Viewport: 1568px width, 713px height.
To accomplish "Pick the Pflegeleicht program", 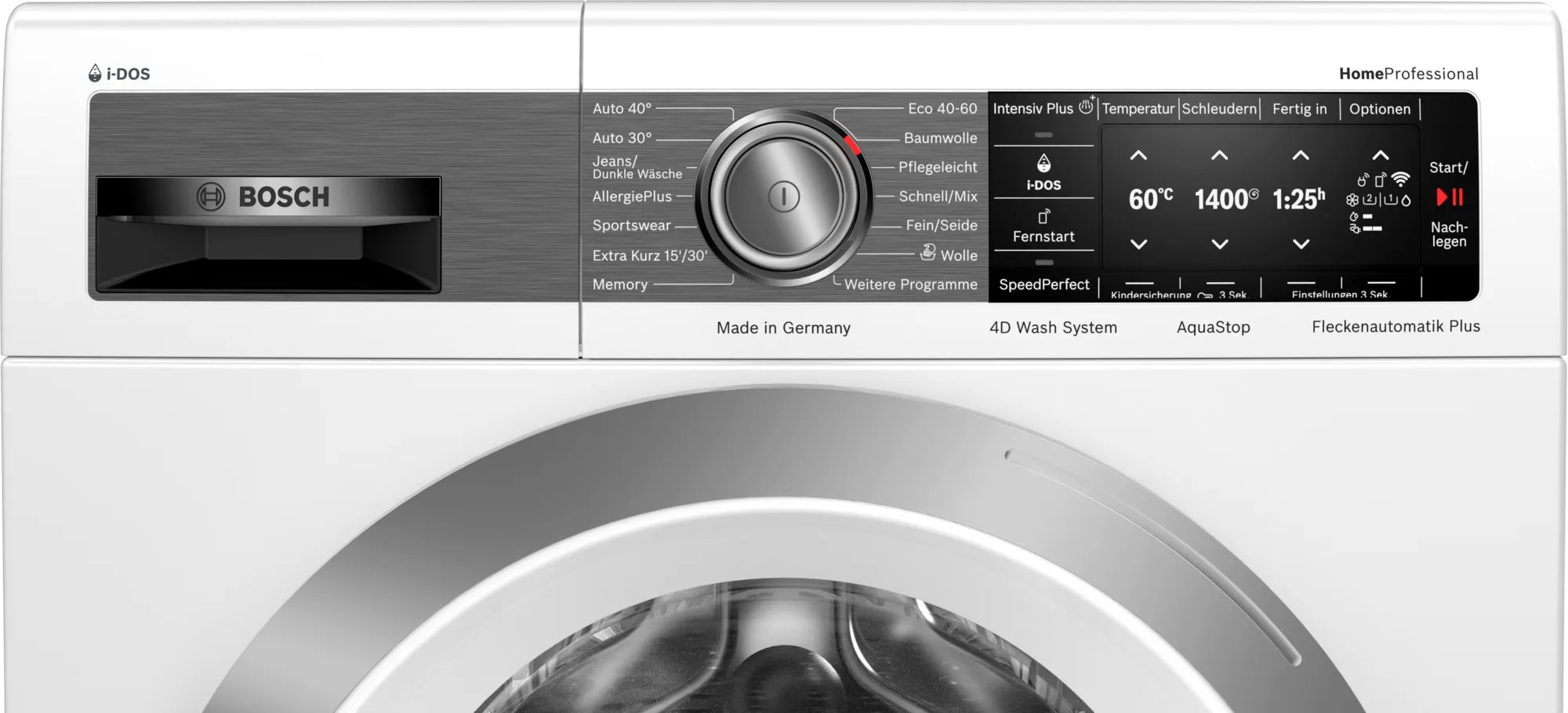I will (x=938, y=167).
